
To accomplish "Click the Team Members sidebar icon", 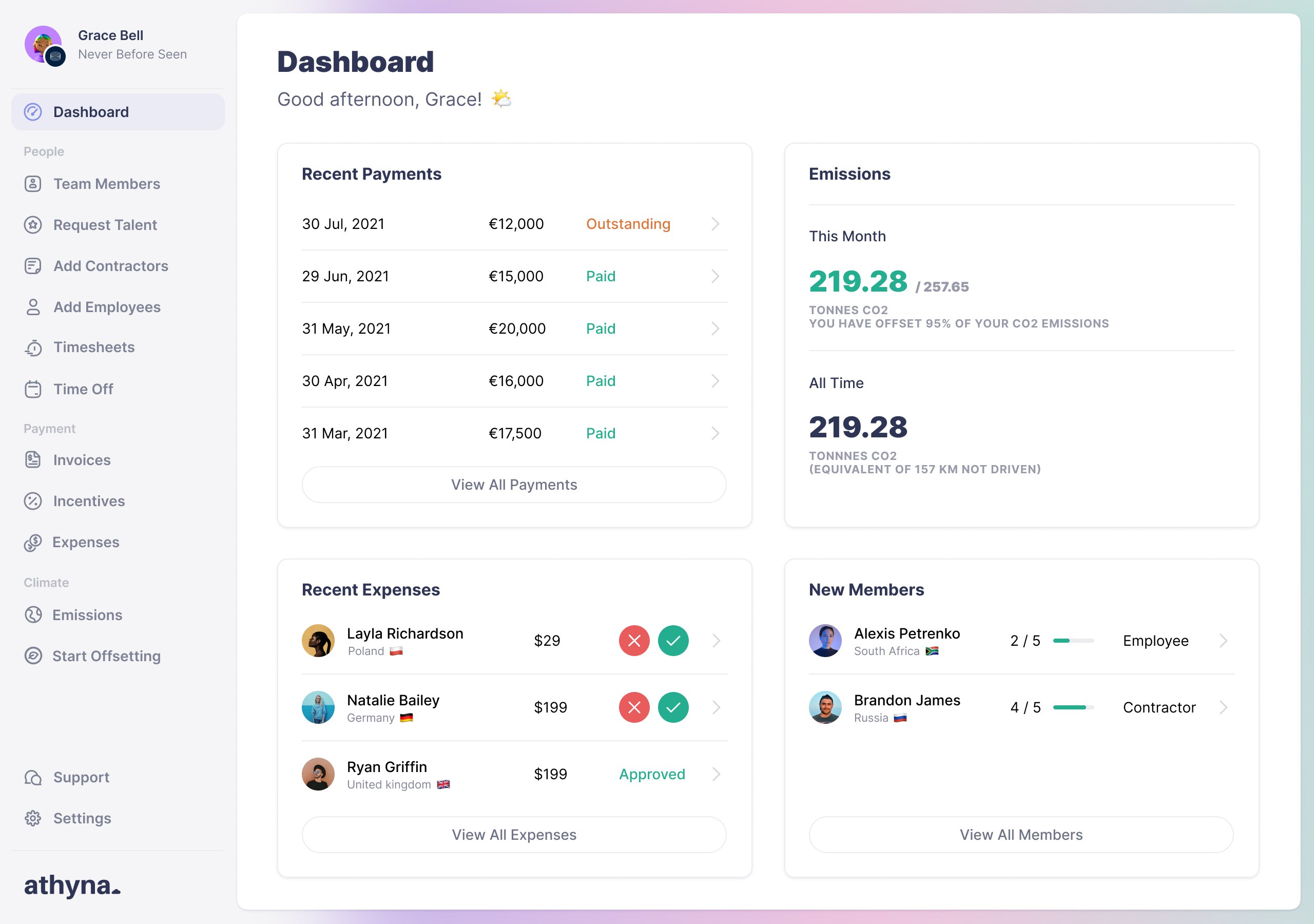I will click(33, 184).
